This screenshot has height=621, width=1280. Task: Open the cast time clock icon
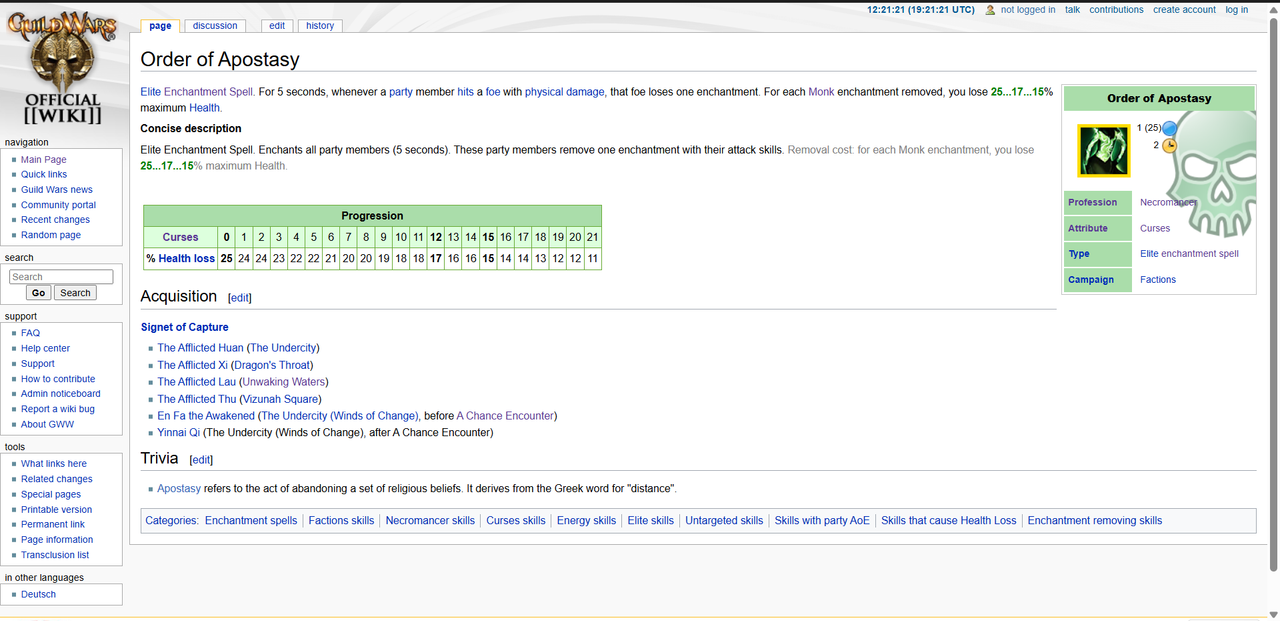(1170, 145)
